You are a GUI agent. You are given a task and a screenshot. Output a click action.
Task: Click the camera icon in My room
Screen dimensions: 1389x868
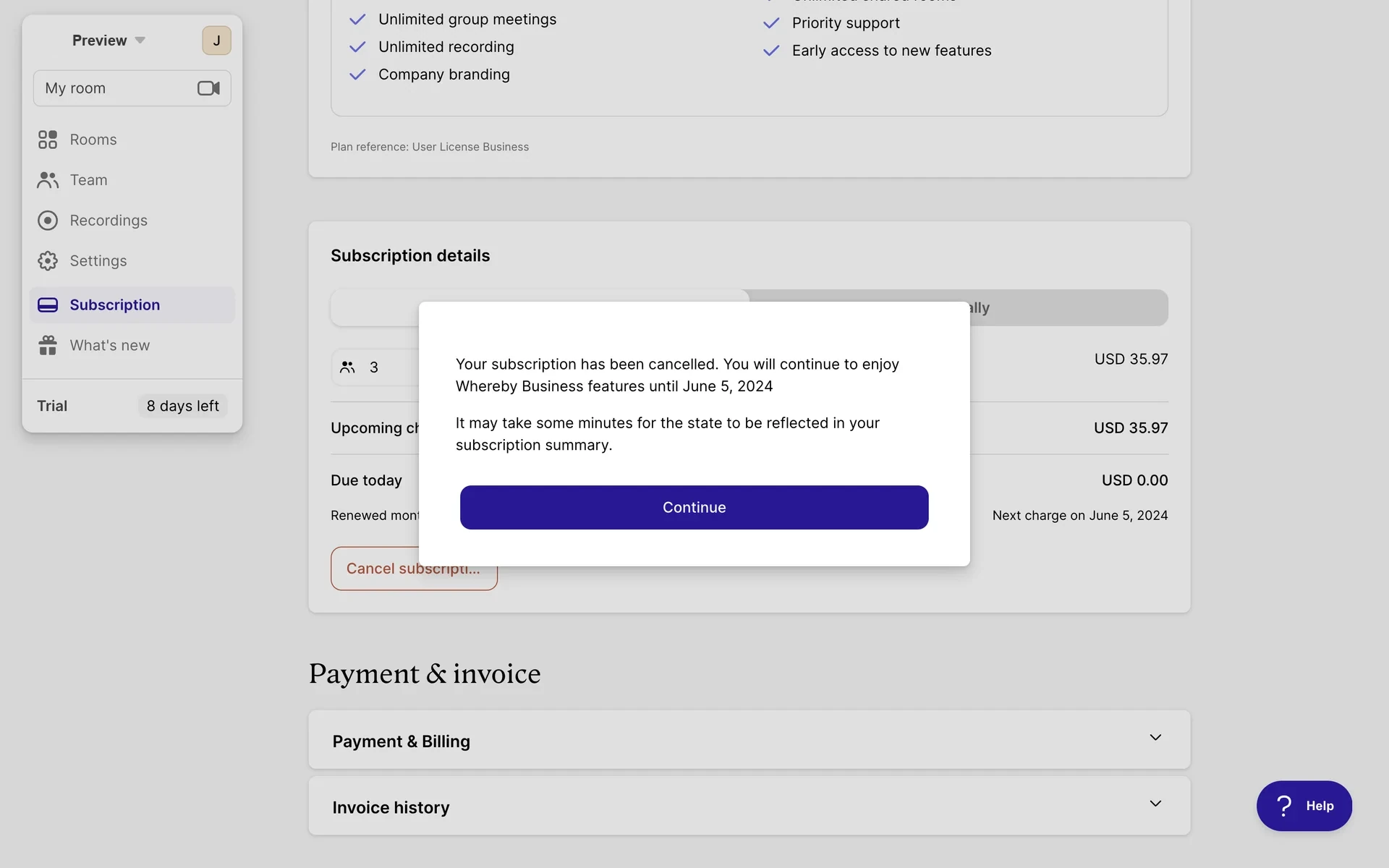pyautogui.click(x=208, y=88)
